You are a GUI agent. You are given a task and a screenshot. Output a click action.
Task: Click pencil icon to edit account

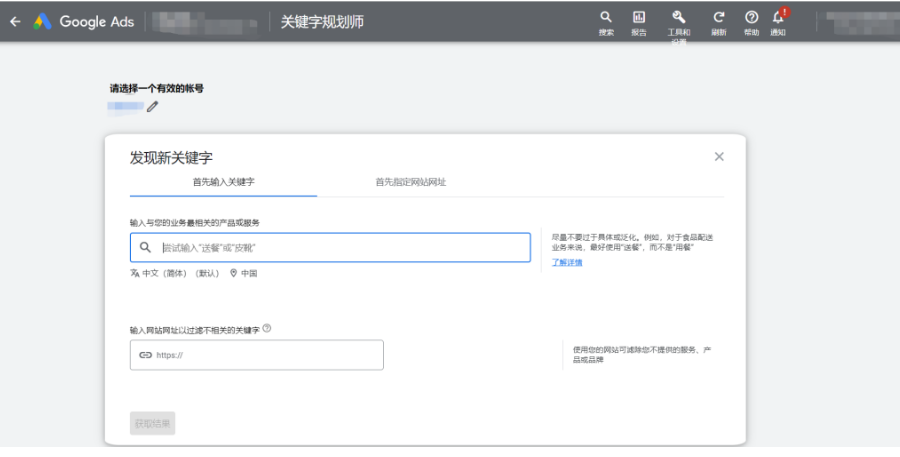pos(153,106)
